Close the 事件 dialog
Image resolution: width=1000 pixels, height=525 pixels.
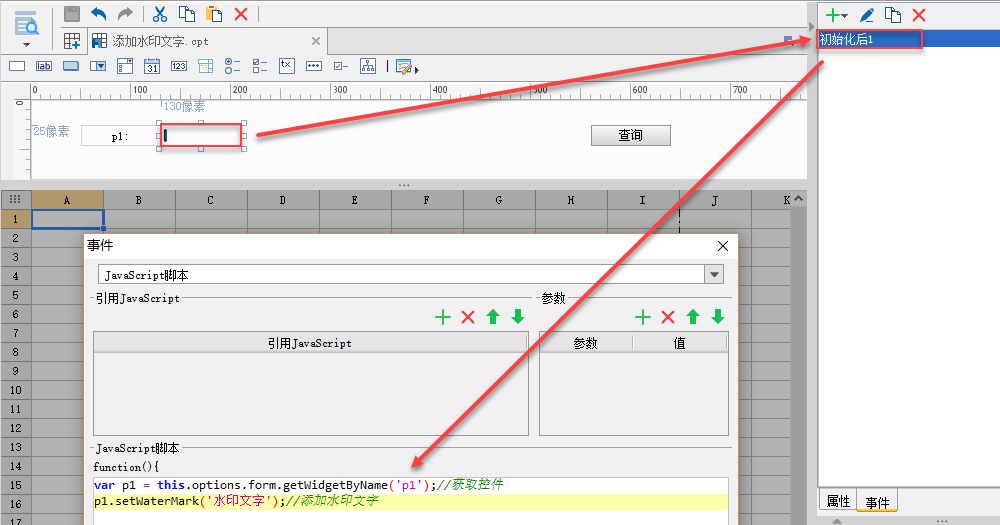723,246
